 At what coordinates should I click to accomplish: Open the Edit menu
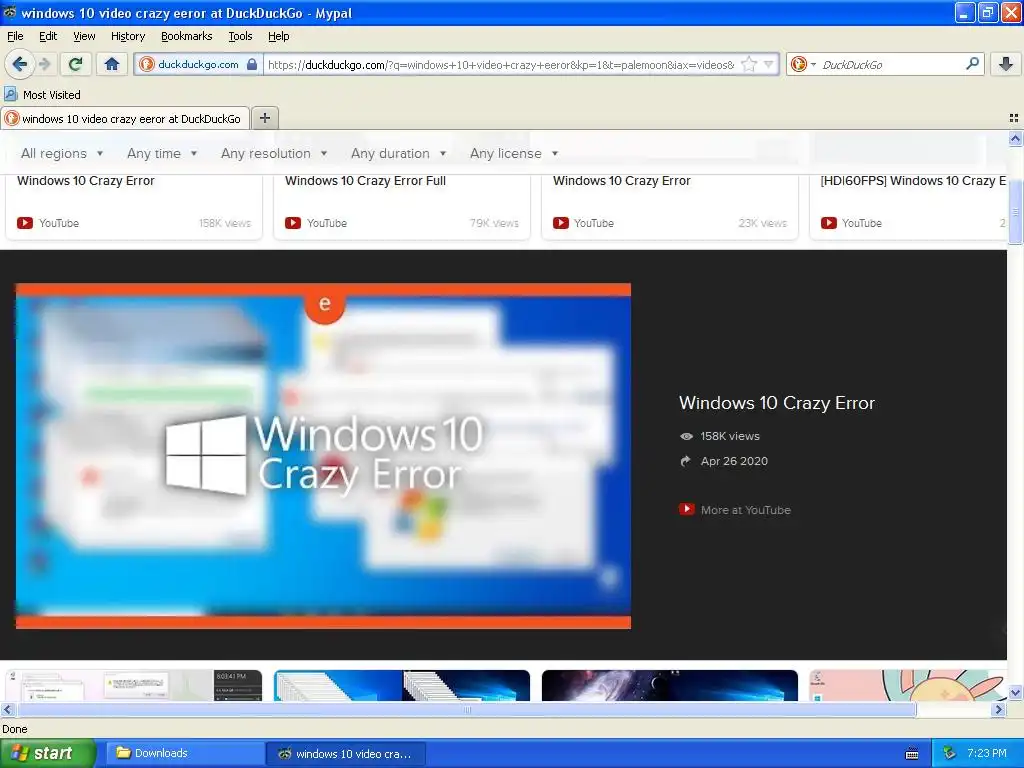click(48, 36)
